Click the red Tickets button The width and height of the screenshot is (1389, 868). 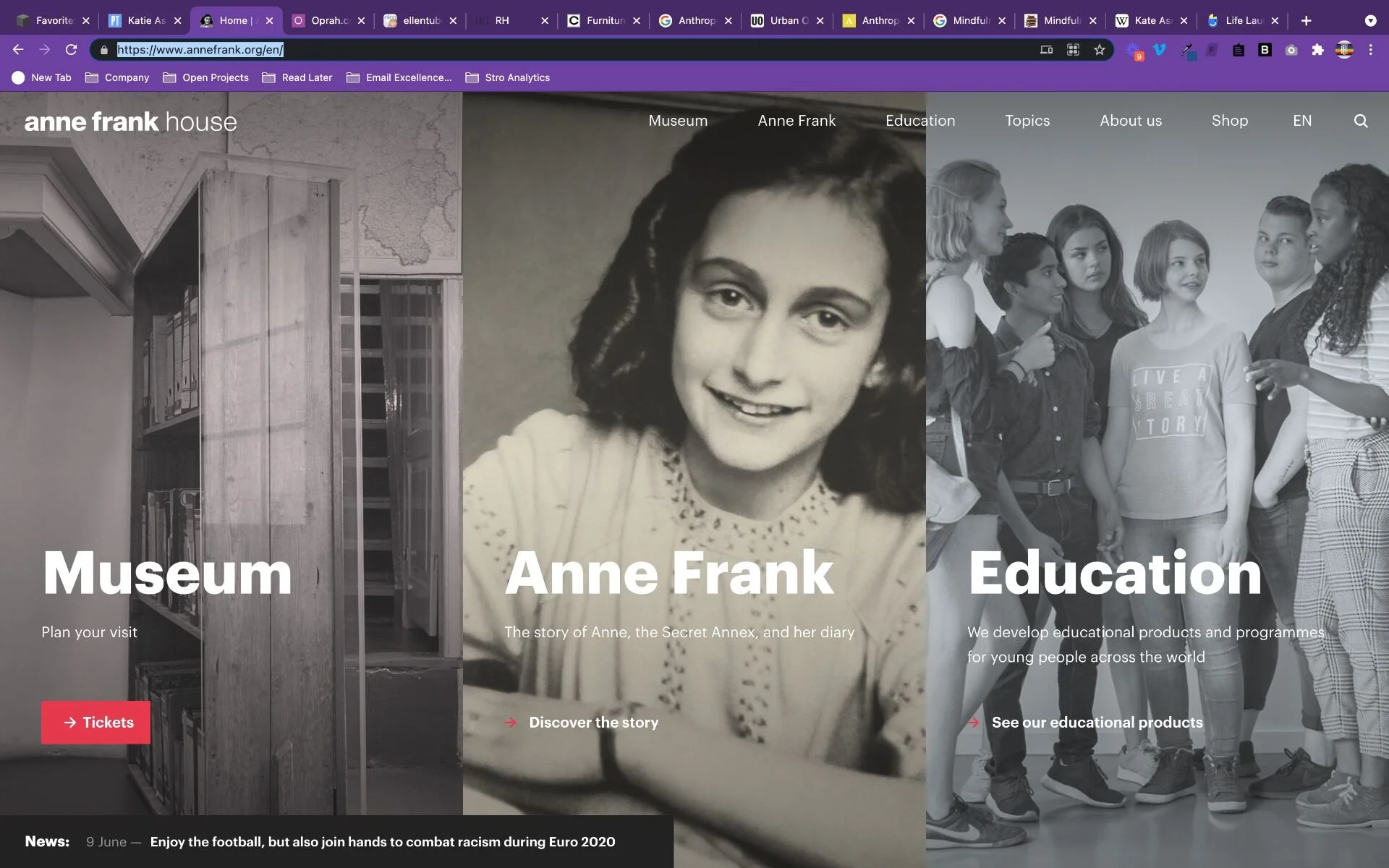[x=95, y=722]
